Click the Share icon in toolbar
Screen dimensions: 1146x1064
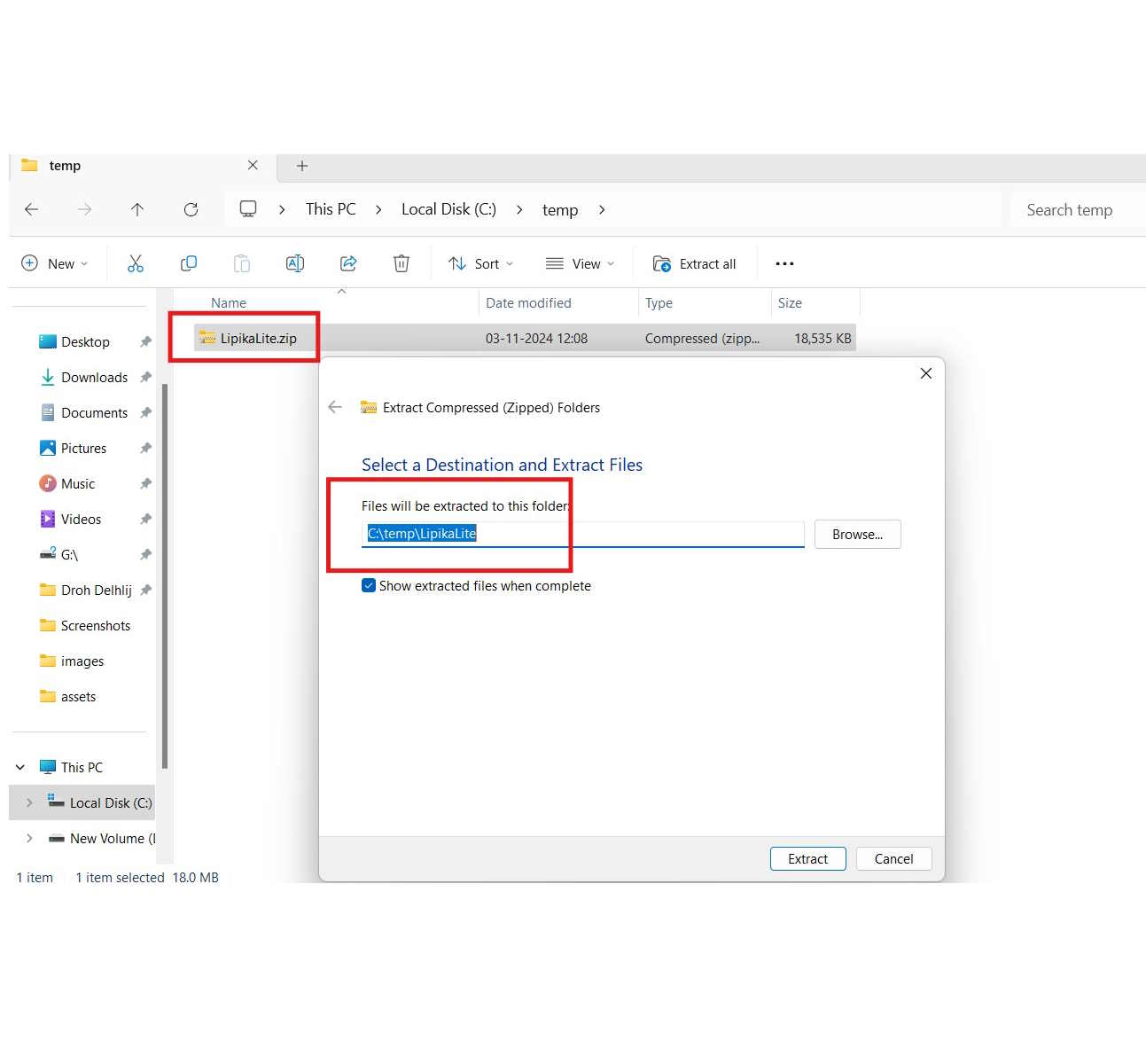pos(348,263)
